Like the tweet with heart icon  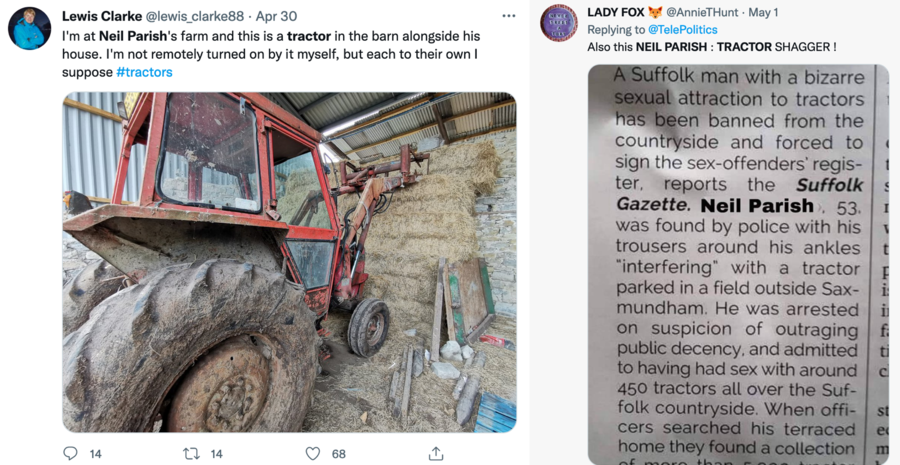313,453
